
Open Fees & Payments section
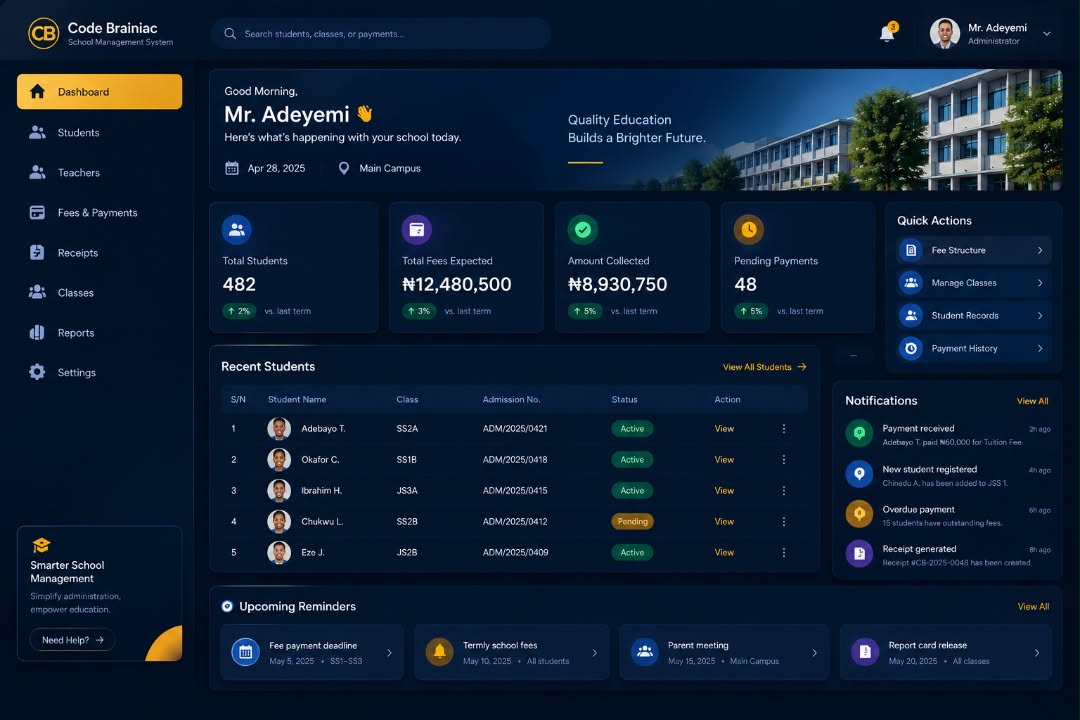point(99,212)
